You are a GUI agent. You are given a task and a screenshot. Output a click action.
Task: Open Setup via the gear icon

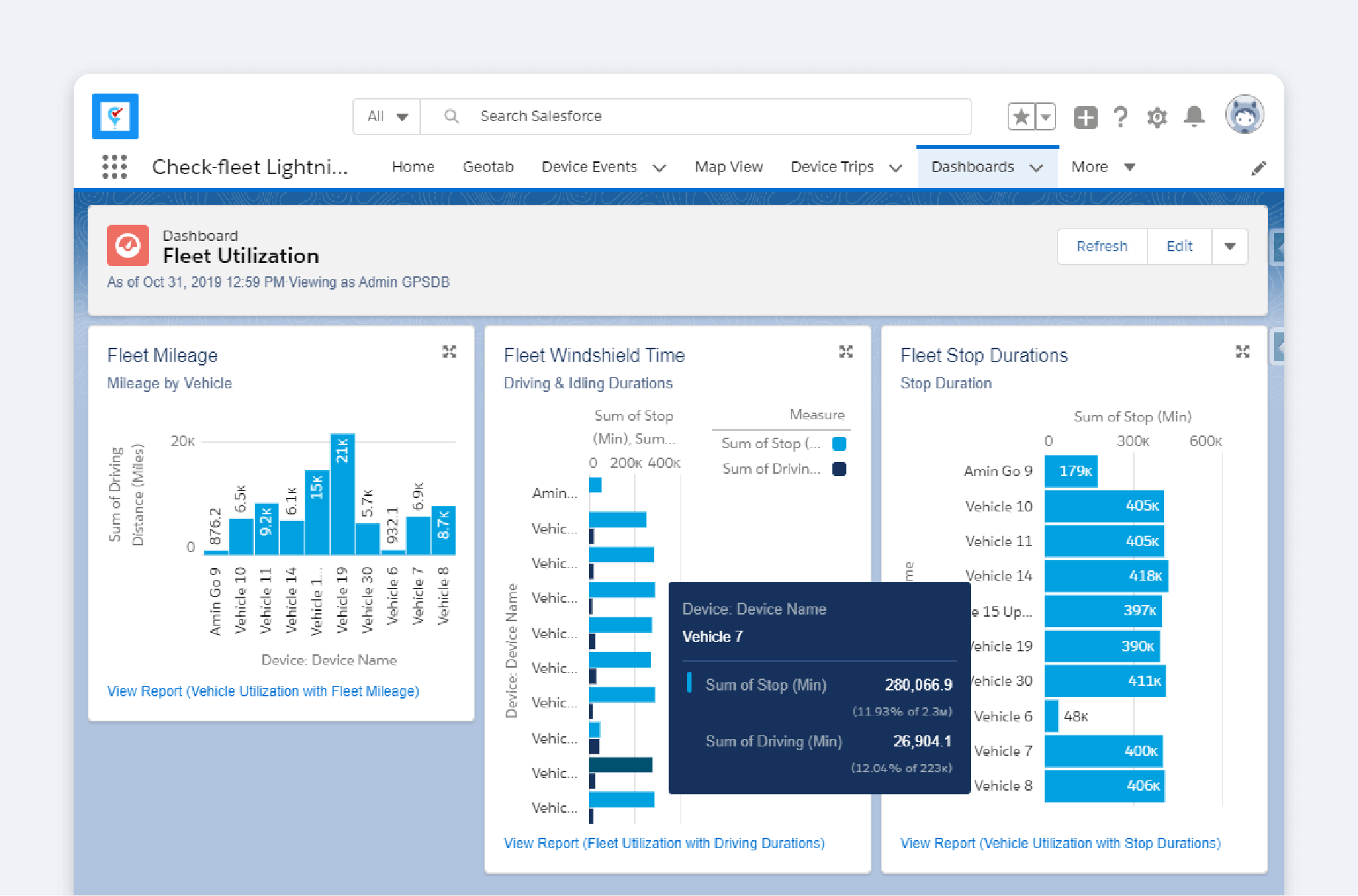tap(1157, 116)
